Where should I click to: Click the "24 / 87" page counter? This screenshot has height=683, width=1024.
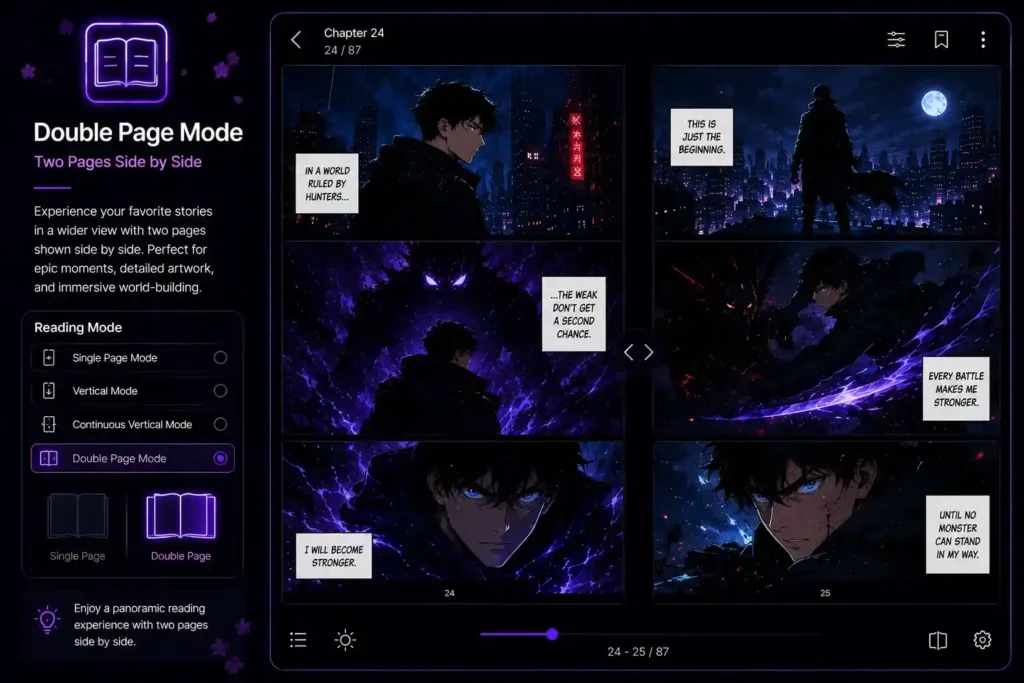click(x=343, y=50)
